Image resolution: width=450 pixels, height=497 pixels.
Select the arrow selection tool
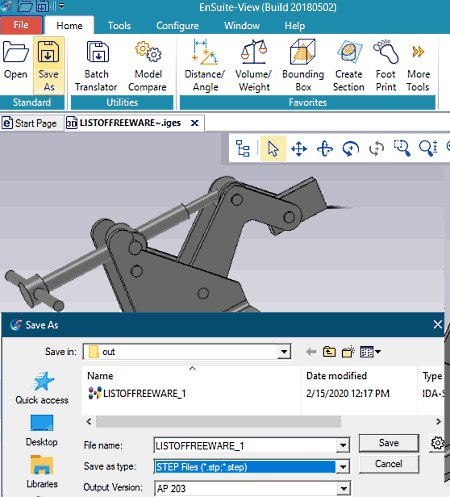click(x=273, y=148)
